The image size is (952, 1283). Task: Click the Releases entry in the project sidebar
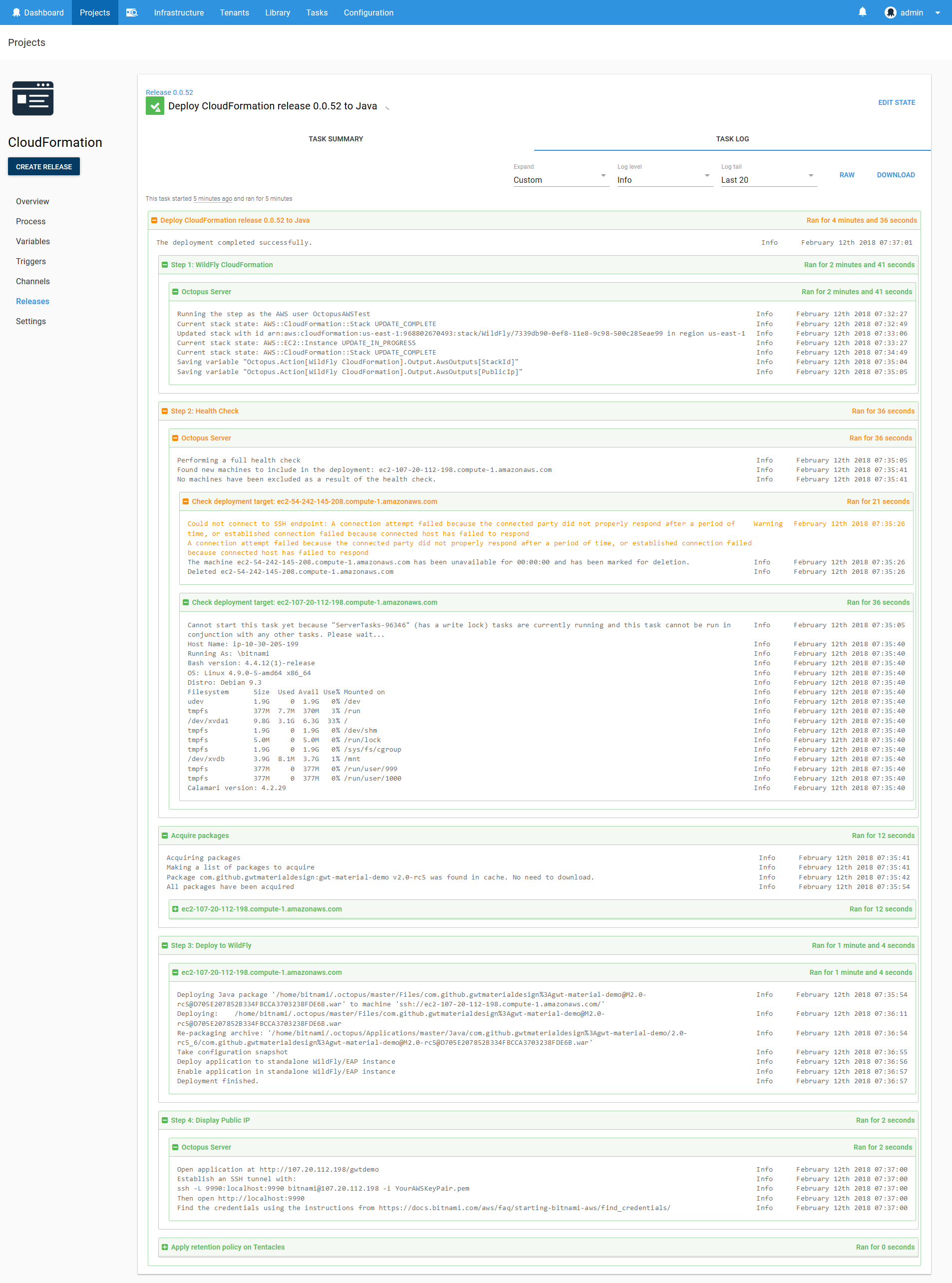[32, 301]
